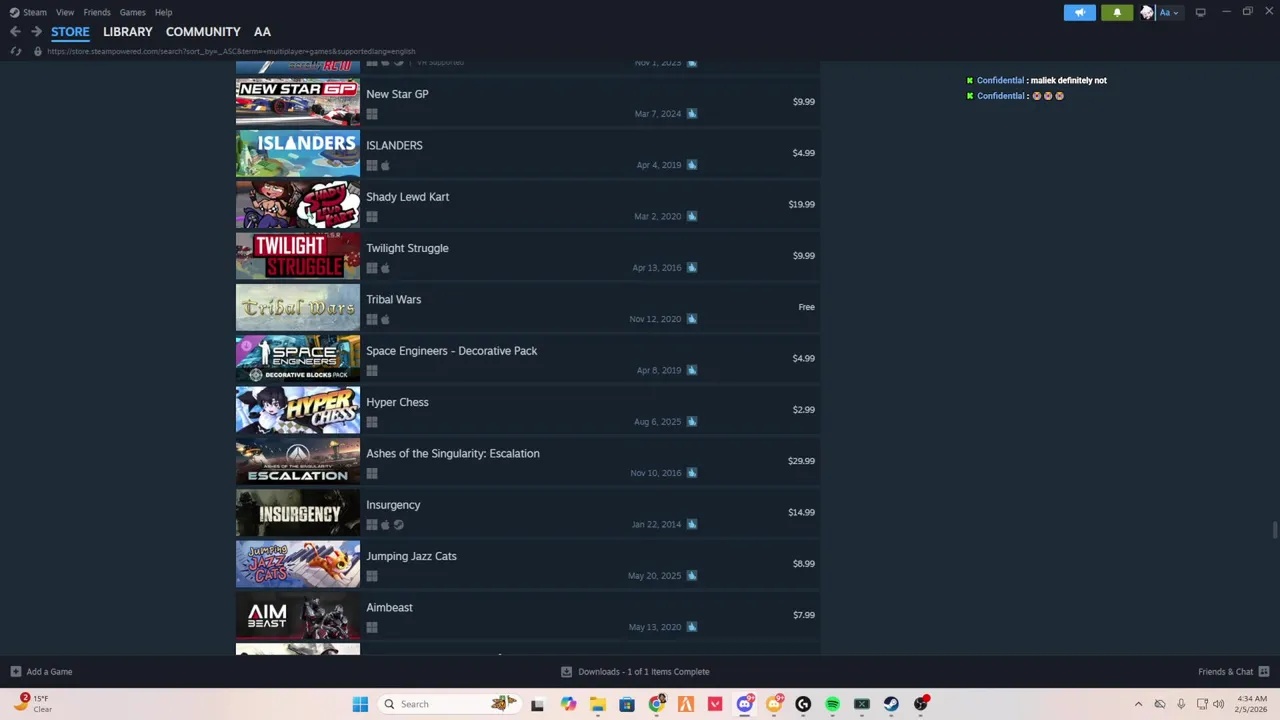Click the taskbar Search box

point(448,704)
